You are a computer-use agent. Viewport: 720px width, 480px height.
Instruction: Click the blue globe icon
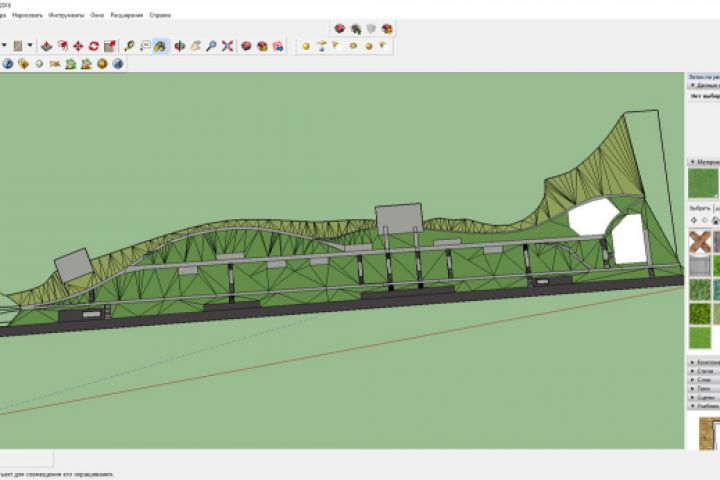tap(118, 64)
